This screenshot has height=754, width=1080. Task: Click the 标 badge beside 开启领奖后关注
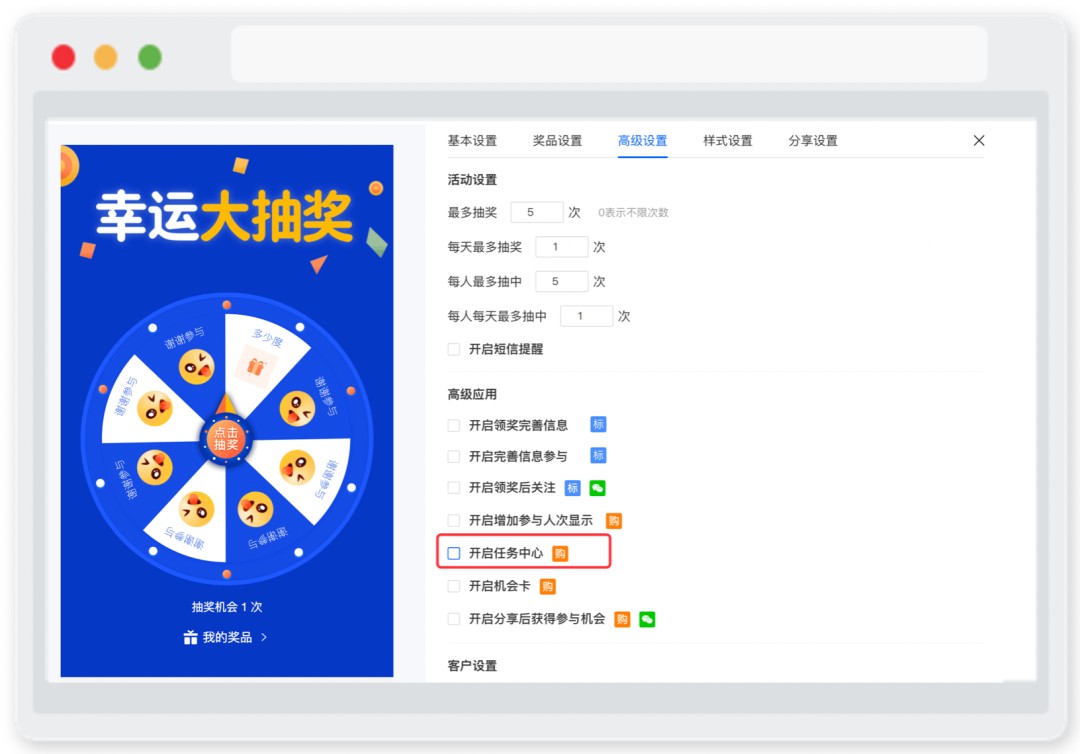pos(572,488)
